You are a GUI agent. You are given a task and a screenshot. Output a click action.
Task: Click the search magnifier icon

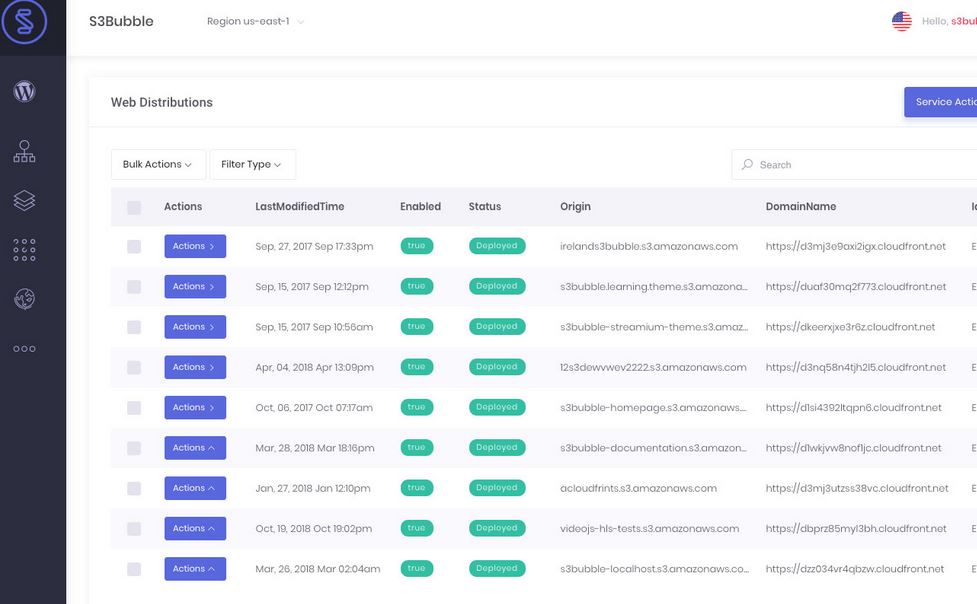pos(747,165)
